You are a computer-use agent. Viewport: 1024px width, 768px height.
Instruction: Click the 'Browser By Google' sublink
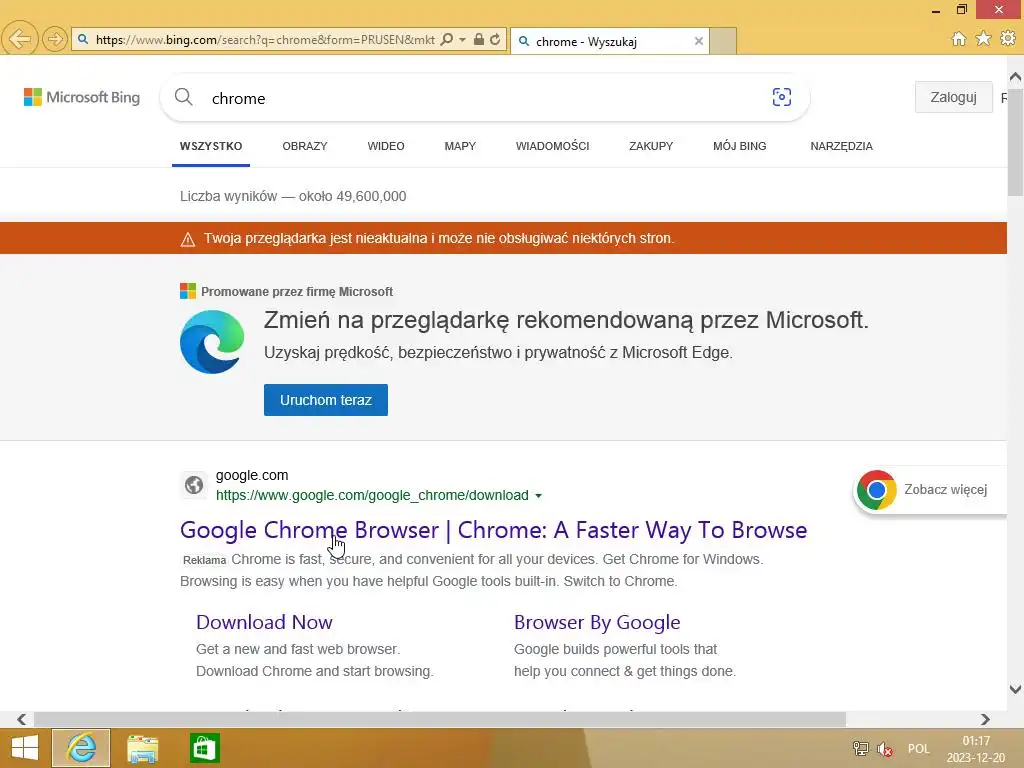597,622
